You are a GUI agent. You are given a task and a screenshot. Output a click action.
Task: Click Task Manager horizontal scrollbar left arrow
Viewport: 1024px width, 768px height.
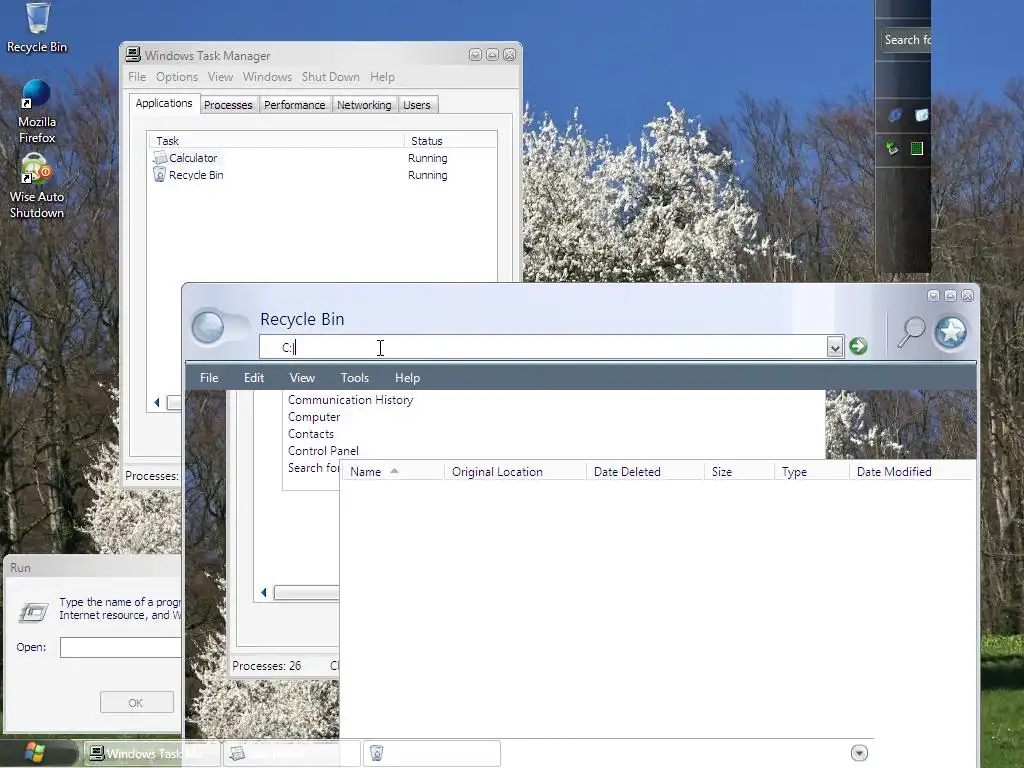coord(157,402)
